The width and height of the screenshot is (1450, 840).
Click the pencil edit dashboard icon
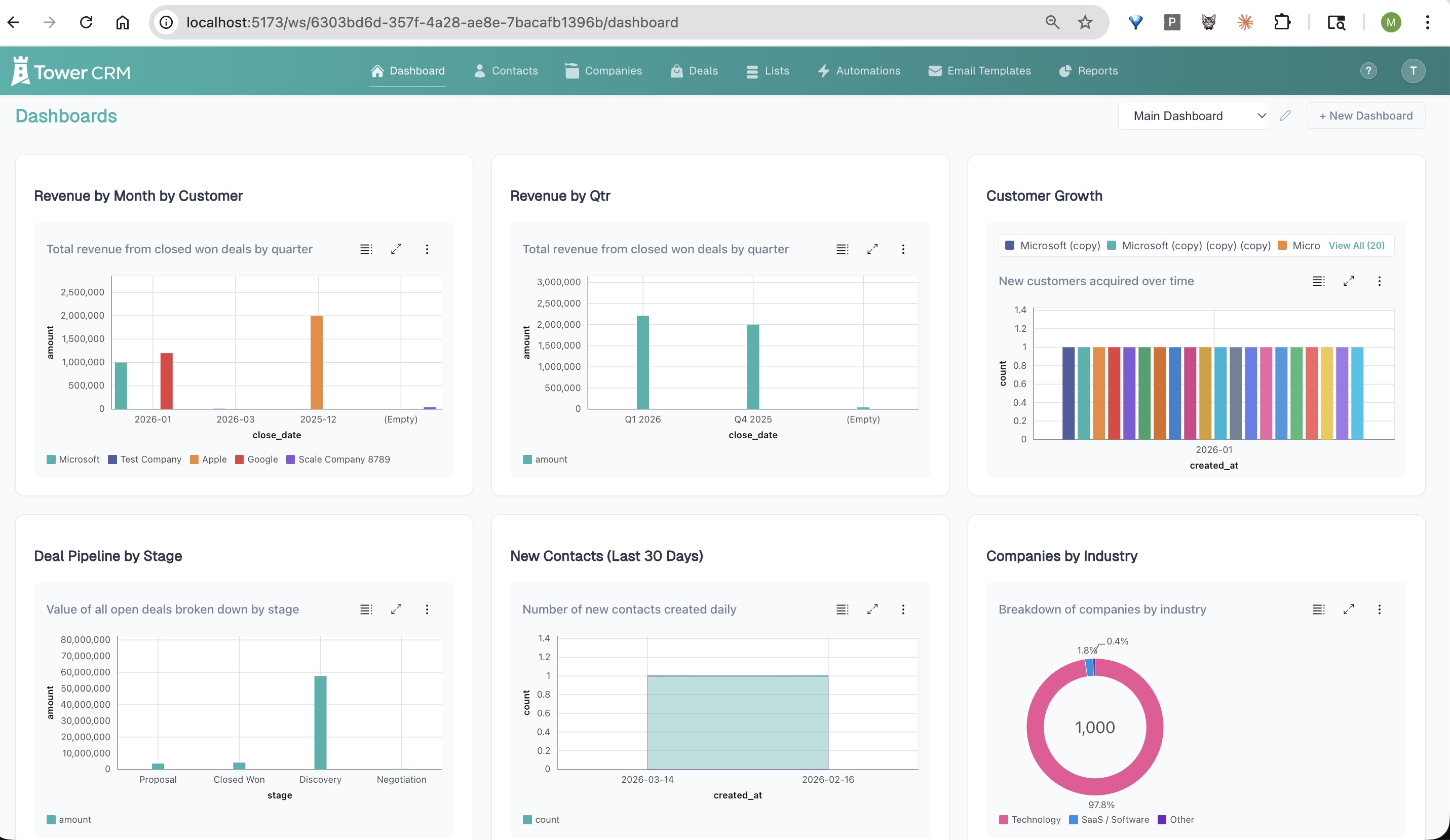click(1285, 116)
